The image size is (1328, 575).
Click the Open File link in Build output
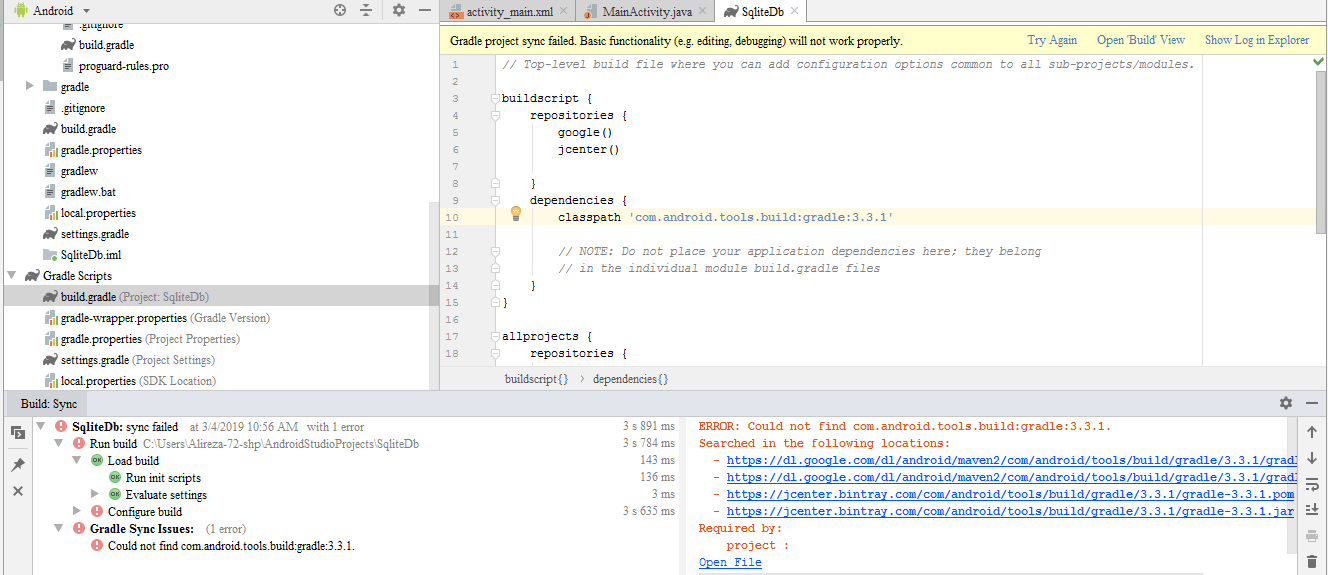730,562
